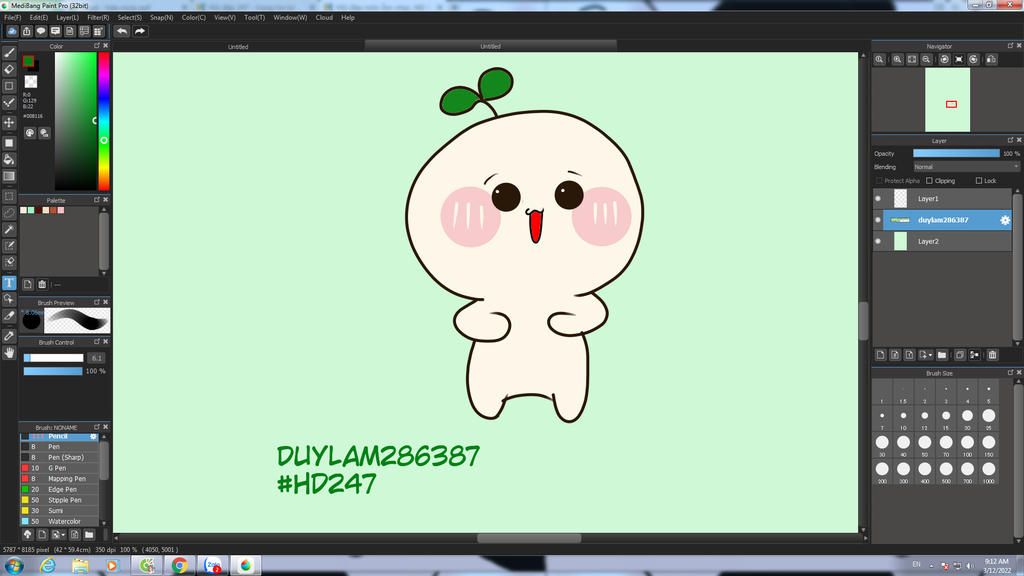Select the Lasso selection tool
Image resolution: width=1024 pixels, height=576 pixels.
9,213
